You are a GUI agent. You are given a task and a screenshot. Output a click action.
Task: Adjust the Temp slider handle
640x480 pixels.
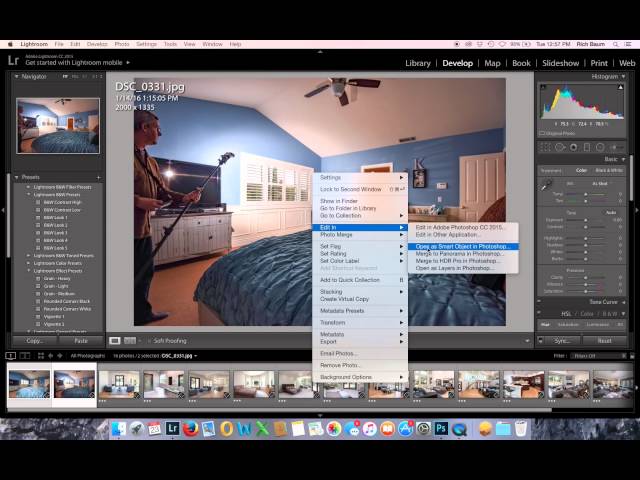[585, 194]
